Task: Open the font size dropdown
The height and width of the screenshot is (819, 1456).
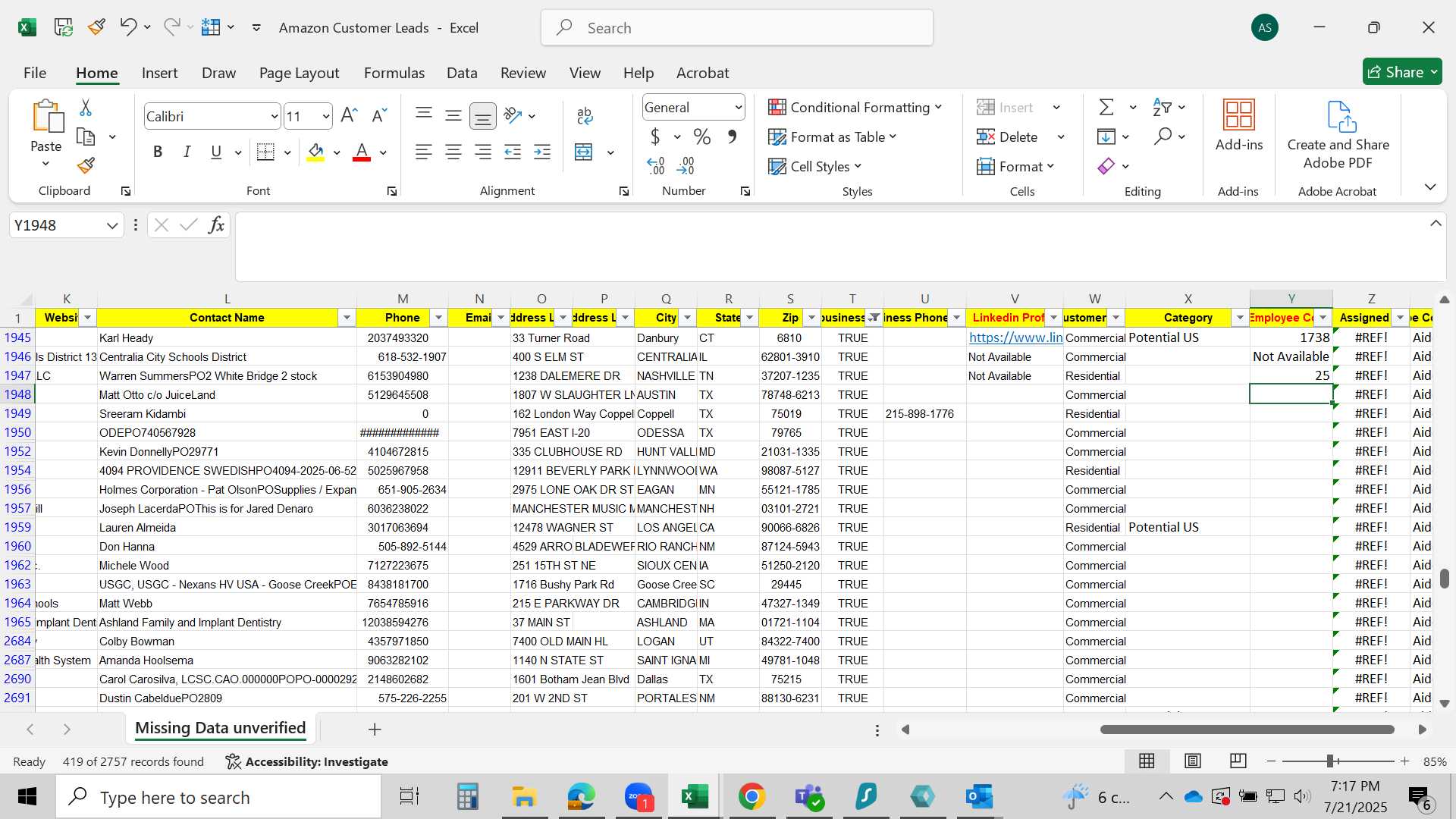Action: [326, 117]
